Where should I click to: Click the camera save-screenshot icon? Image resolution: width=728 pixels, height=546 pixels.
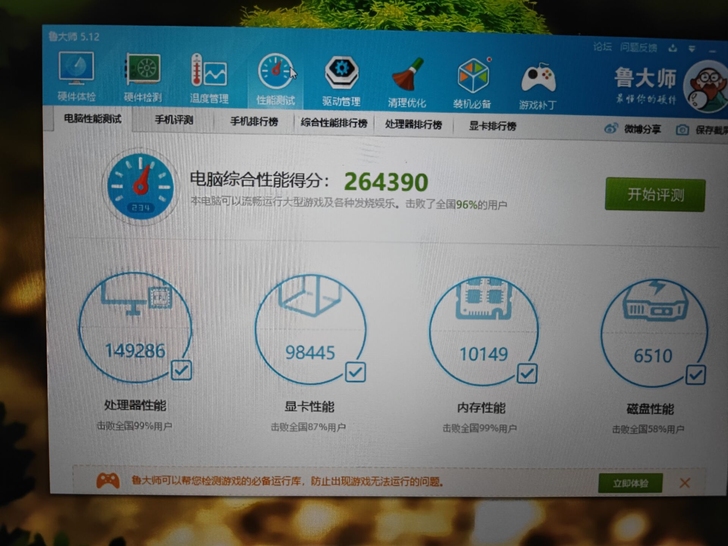[682, 130]
